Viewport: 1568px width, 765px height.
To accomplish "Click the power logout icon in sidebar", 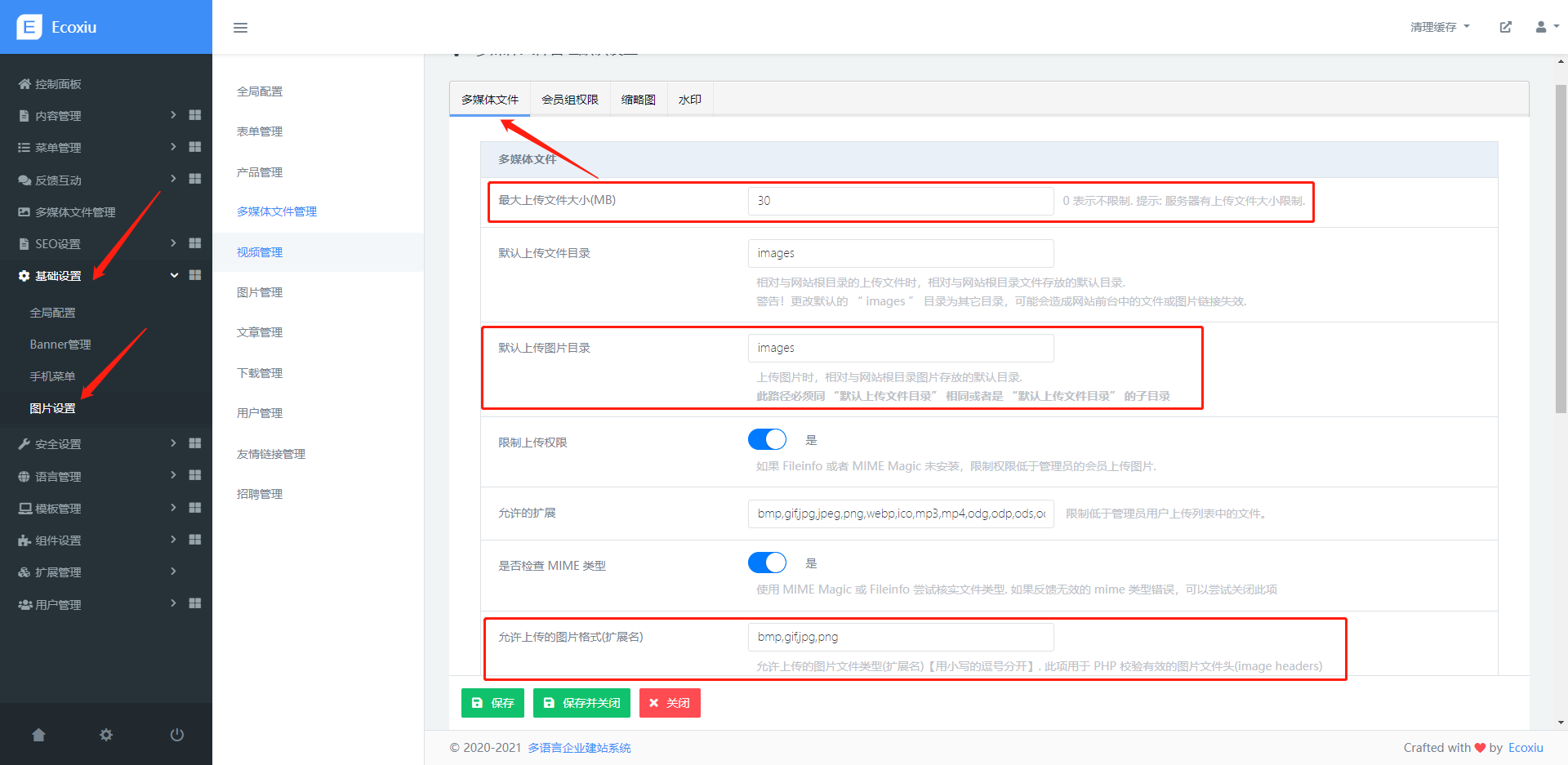I will [176, 735].
